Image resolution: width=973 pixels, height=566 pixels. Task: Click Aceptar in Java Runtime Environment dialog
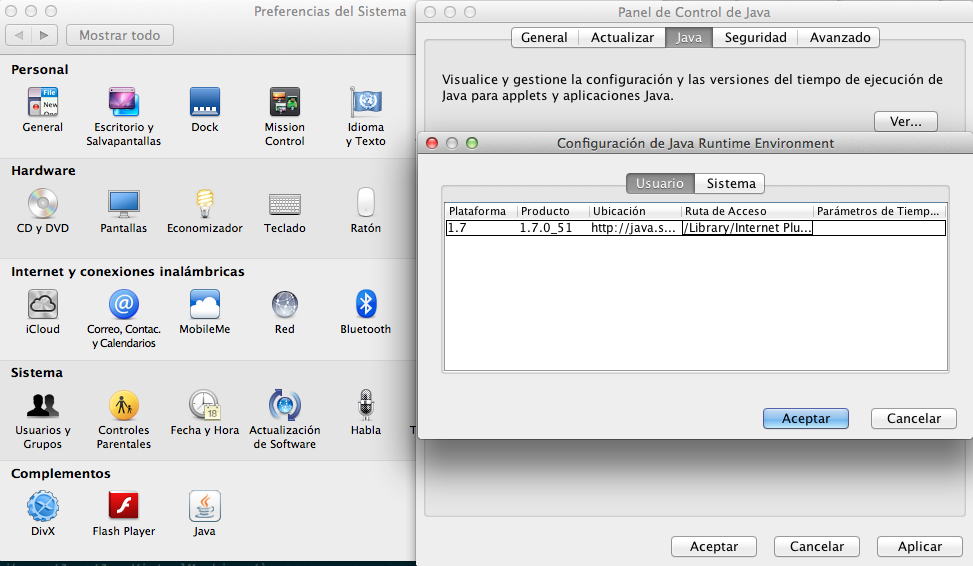(805, 418)
